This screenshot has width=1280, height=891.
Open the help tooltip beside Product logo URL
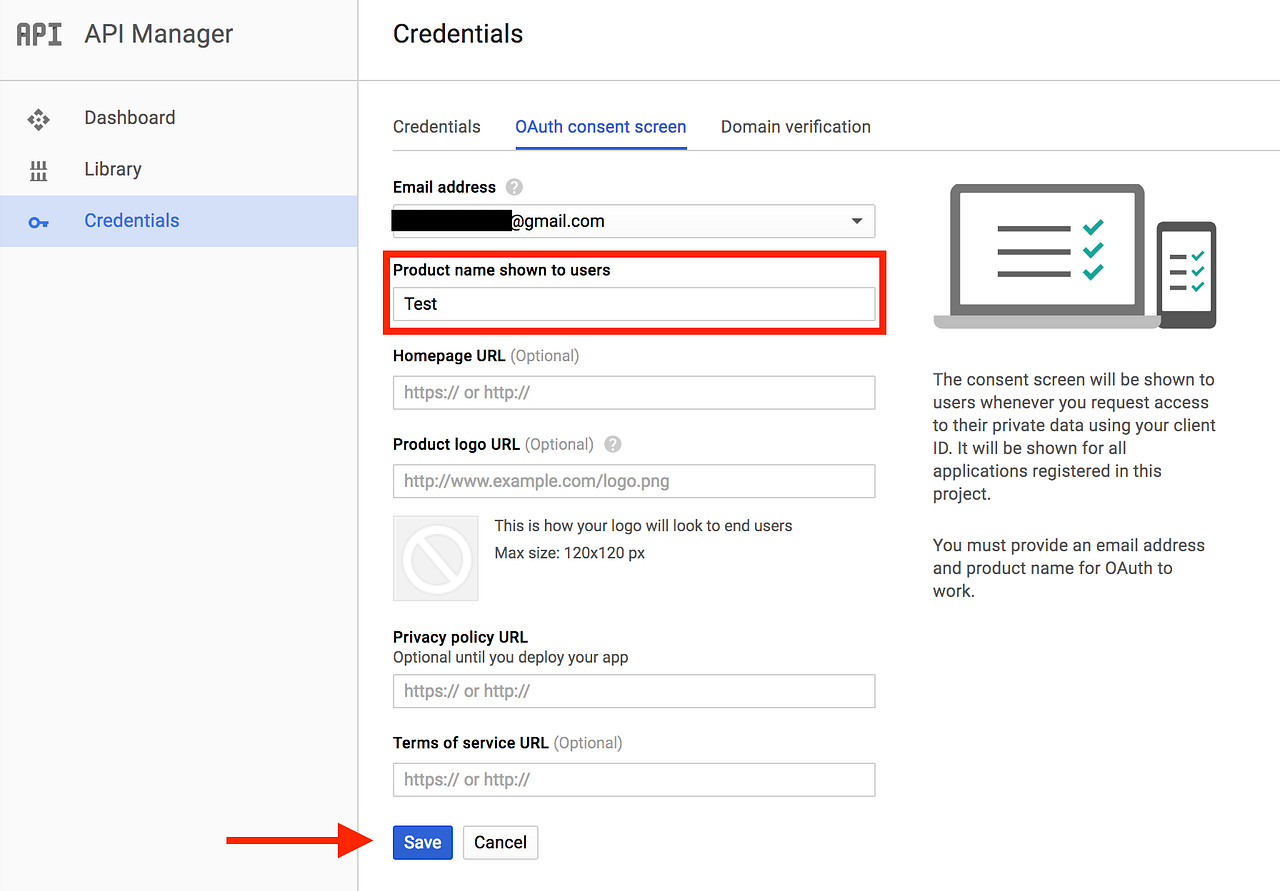click(x=611, y=444)
